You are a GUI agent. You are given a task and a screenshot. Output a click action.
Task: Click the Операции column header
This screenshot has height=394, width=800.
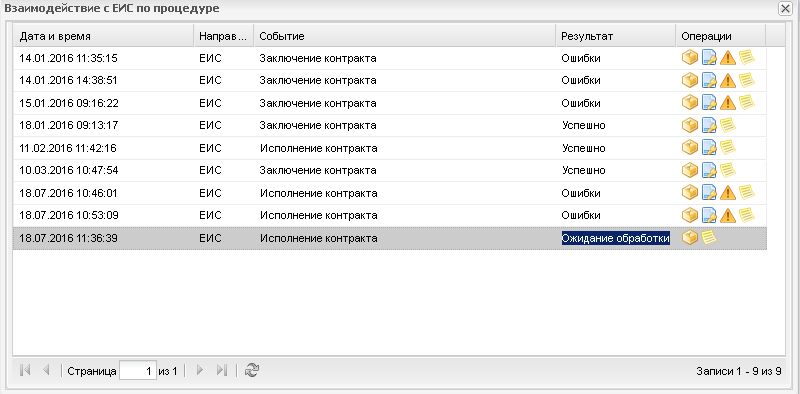[721, 36]
